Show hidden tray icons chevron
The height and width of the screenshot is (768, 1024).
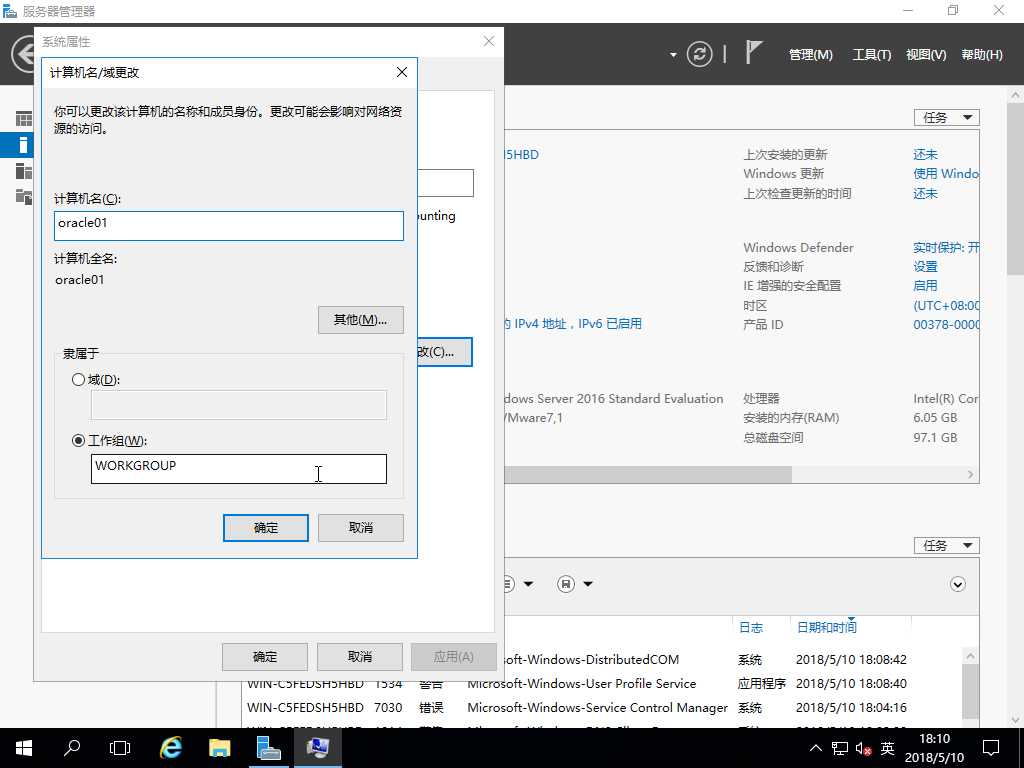coord(816,748)
